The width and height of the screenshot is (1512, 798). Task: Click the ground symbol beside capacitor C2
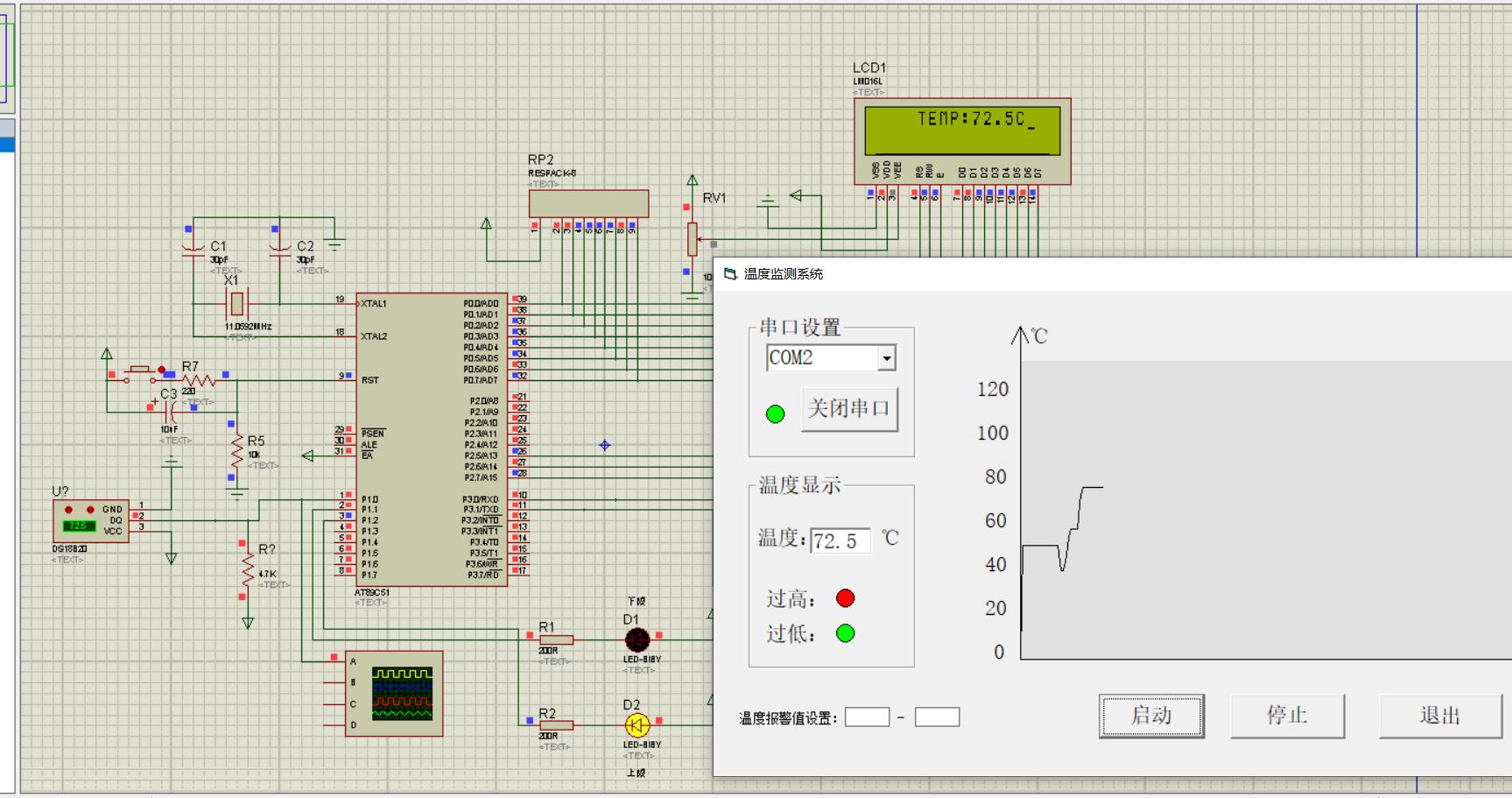click(334, 244)
